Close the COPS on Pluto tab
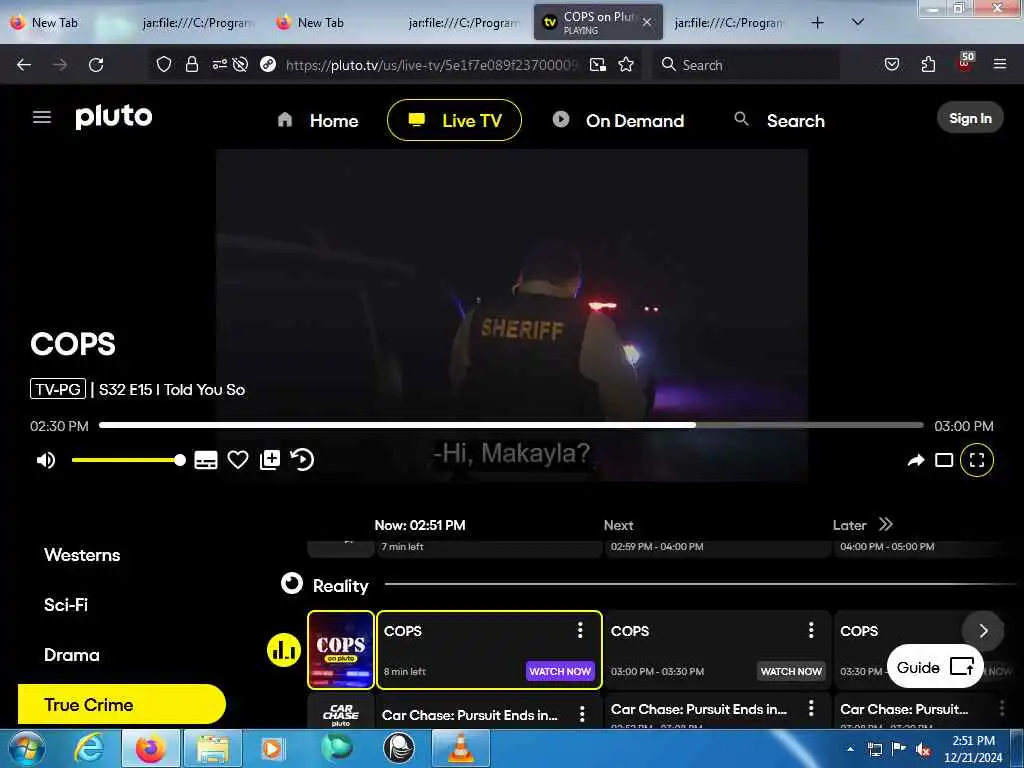 coord(647,22)
